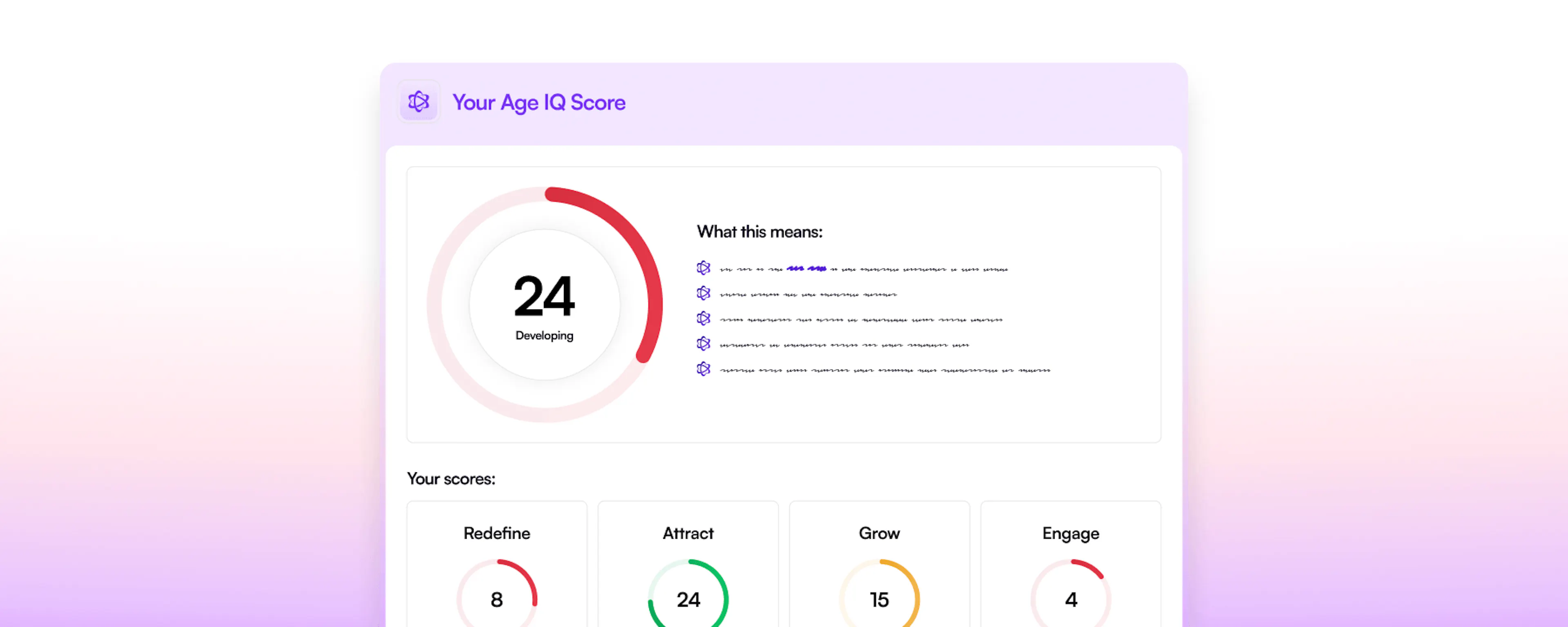The height and width of the screenshot is (627, 1568).
Task: Click the first bullet atom icon under What this means
Action: pyautogui.click(x=704, y=268)
